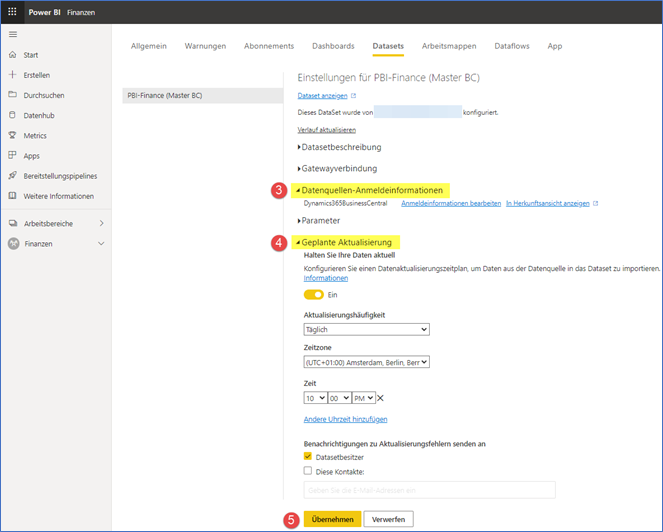Viewport: 663px width, 532px height.
Task: Open the app launcher waffle icon
Action: click(12, 11)
